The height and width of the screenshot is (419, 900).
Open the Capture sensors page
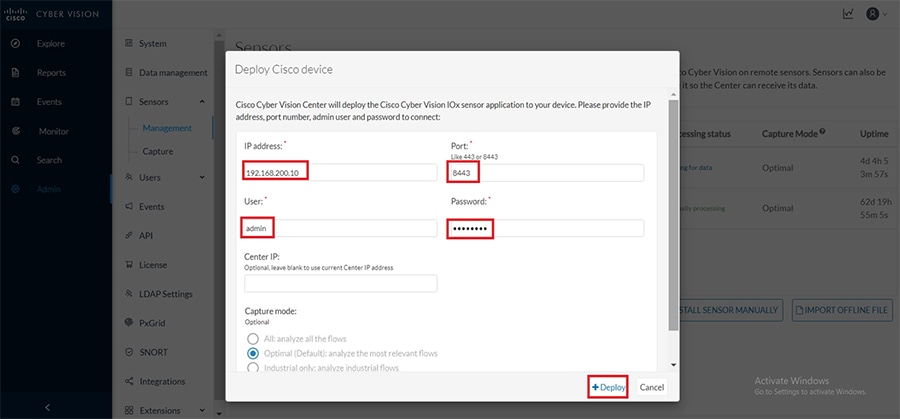pos(158,152)
